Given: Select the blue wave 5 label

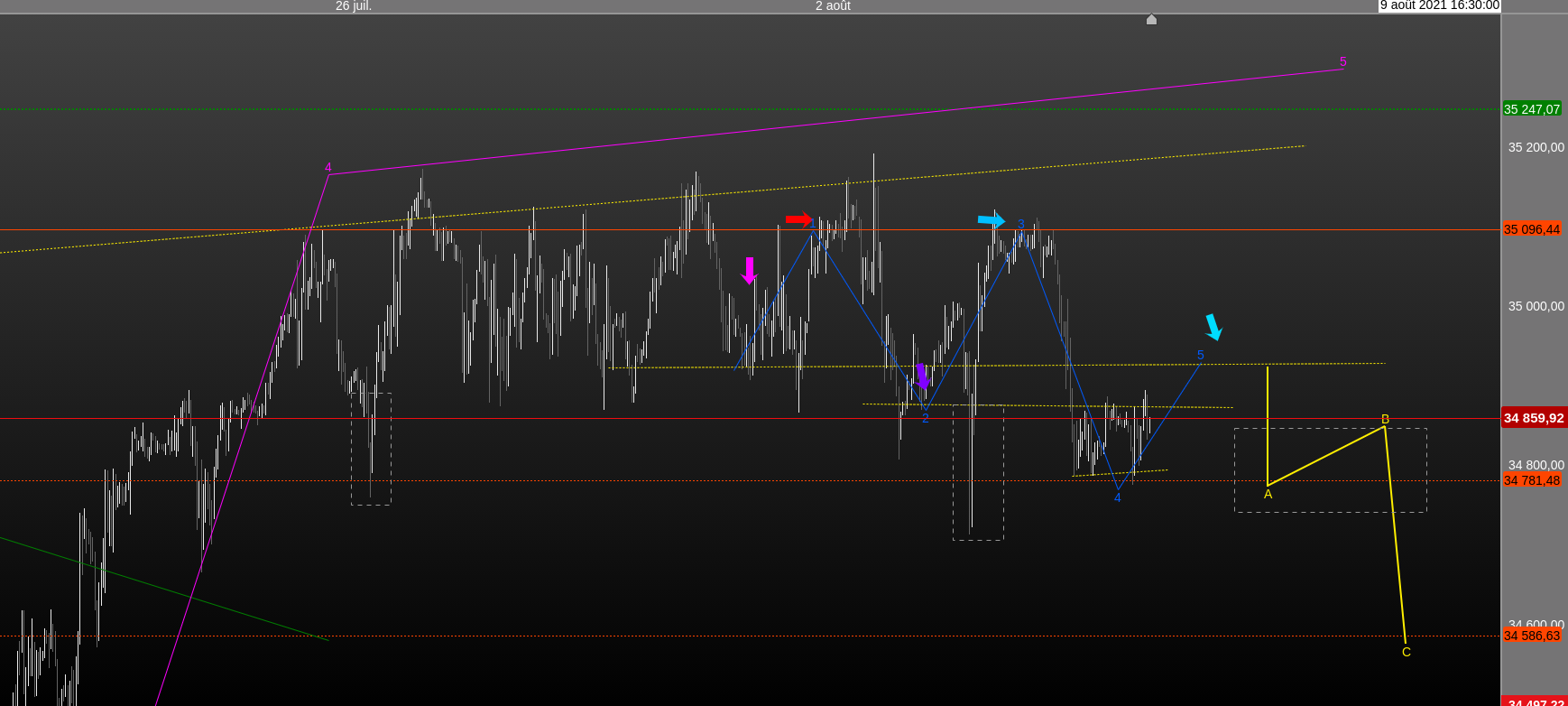Looking at the screenshot, I should [1201, 355].
